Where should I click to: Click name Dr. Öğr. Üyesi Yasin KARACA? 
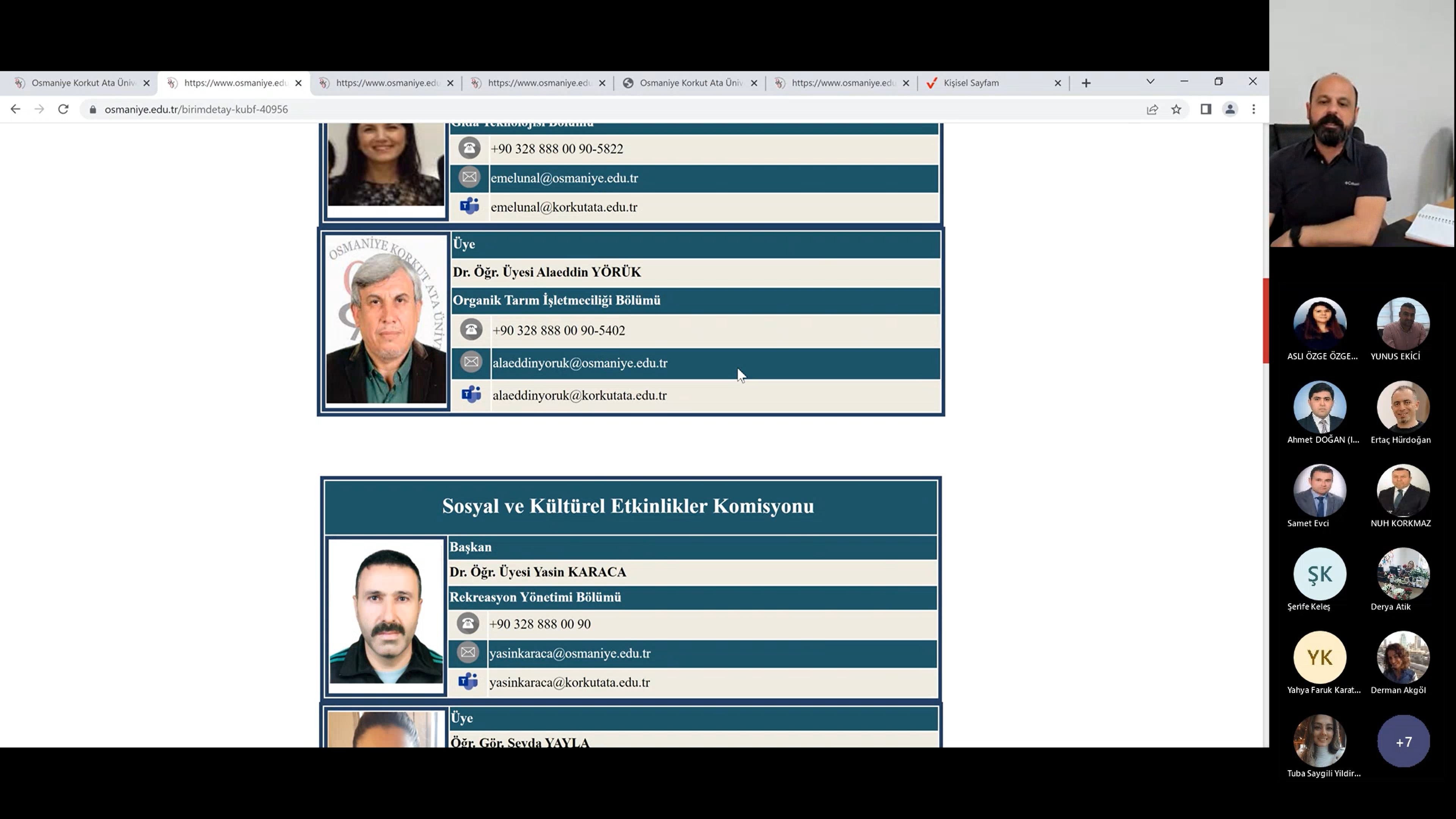coord(538,572)
